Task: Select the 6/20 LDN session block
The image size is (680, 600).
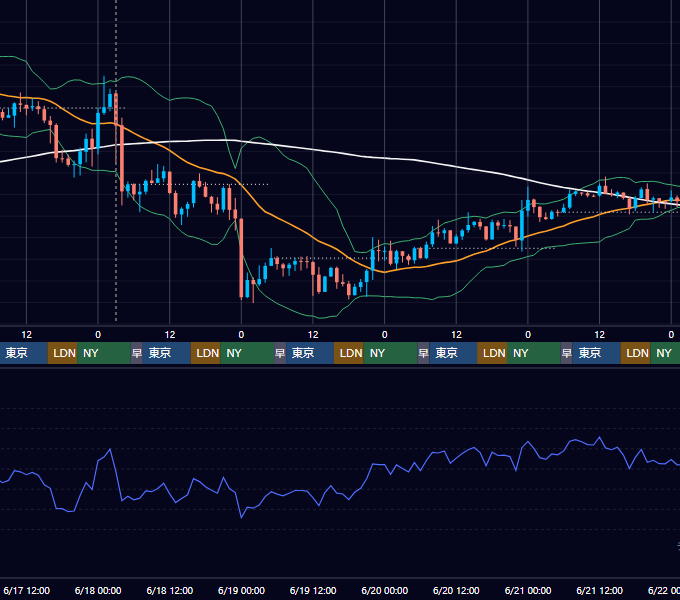Action: 492,353
